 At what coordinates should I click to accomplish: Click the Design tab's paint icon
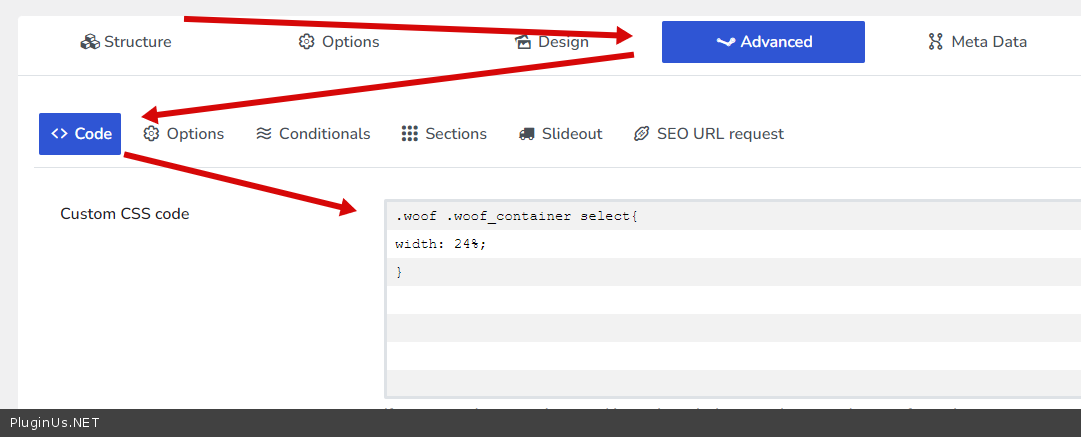click(x=523, y=42)
